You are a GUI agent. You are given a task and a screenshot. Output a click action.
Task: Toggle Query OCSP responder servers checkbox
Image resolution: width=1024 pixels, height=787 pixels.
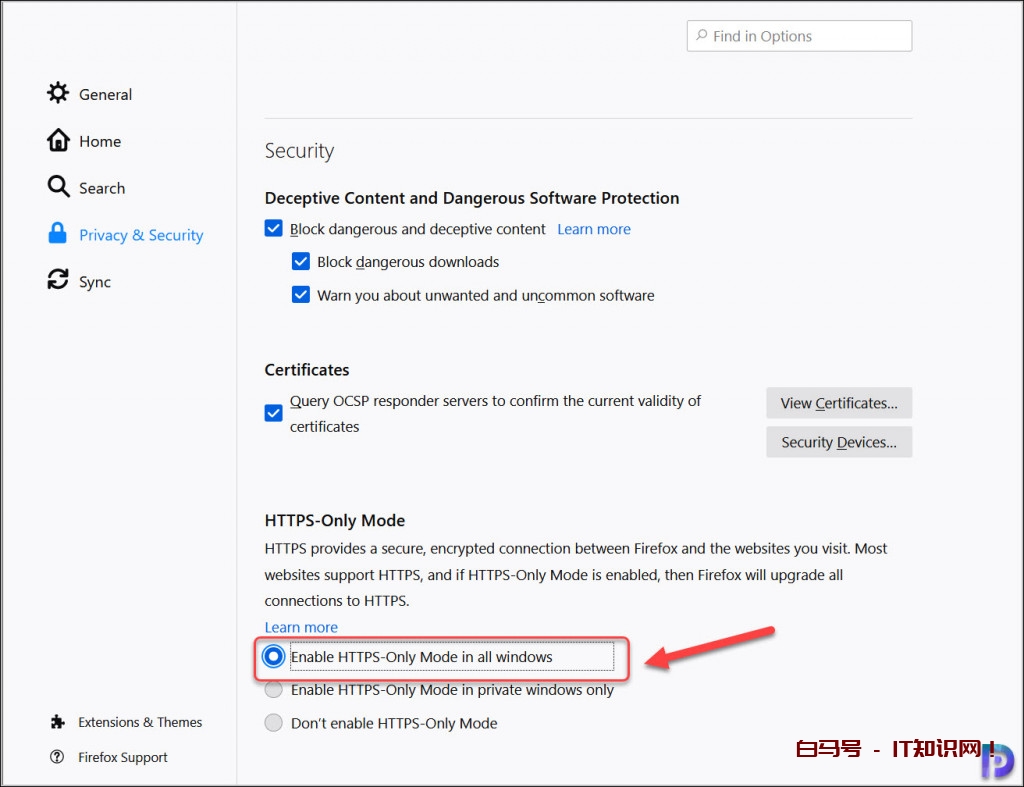[x=274, y=413]
